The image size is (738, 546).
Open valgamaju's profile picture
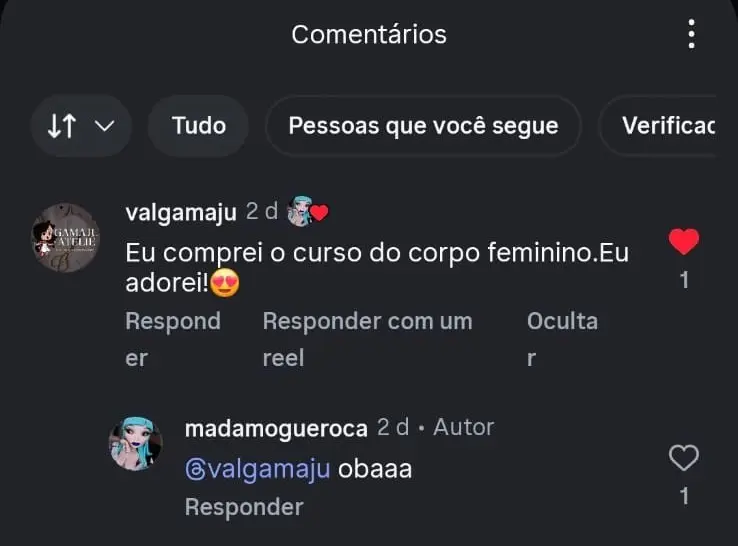65,238
